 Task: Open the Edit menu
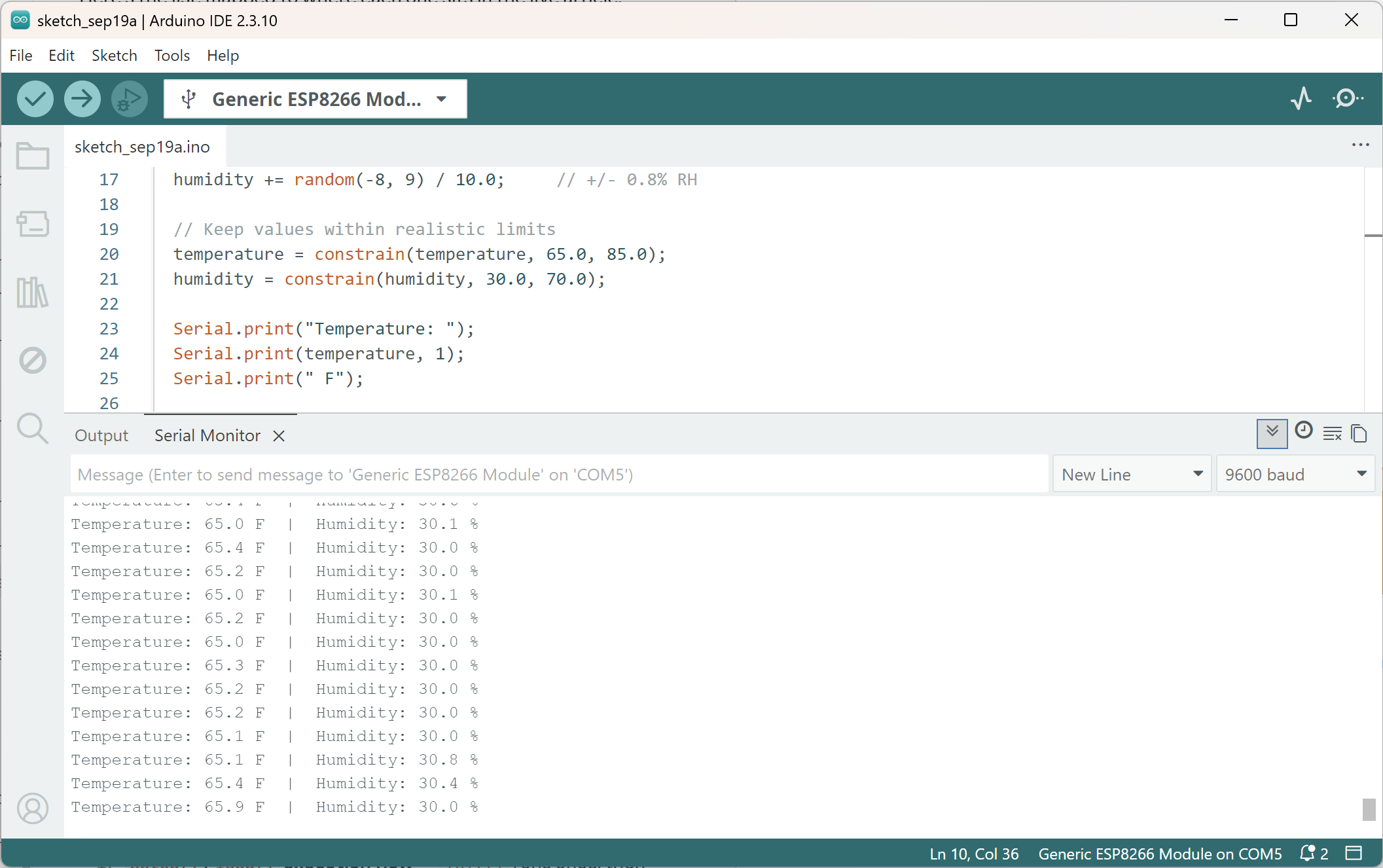point(62,56)
